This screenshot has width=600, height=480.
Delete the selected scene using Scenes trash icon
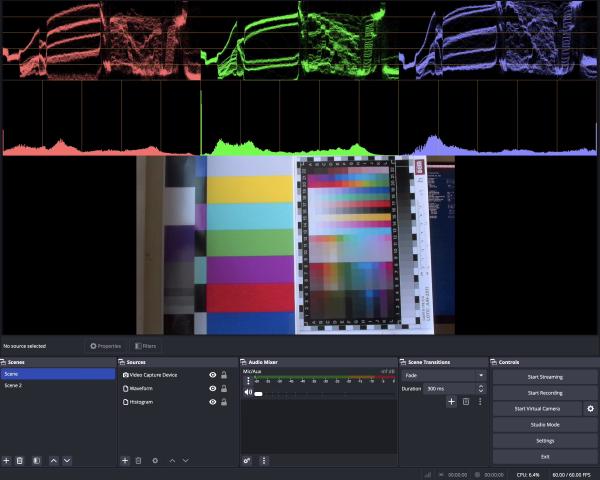coord(20,460)
